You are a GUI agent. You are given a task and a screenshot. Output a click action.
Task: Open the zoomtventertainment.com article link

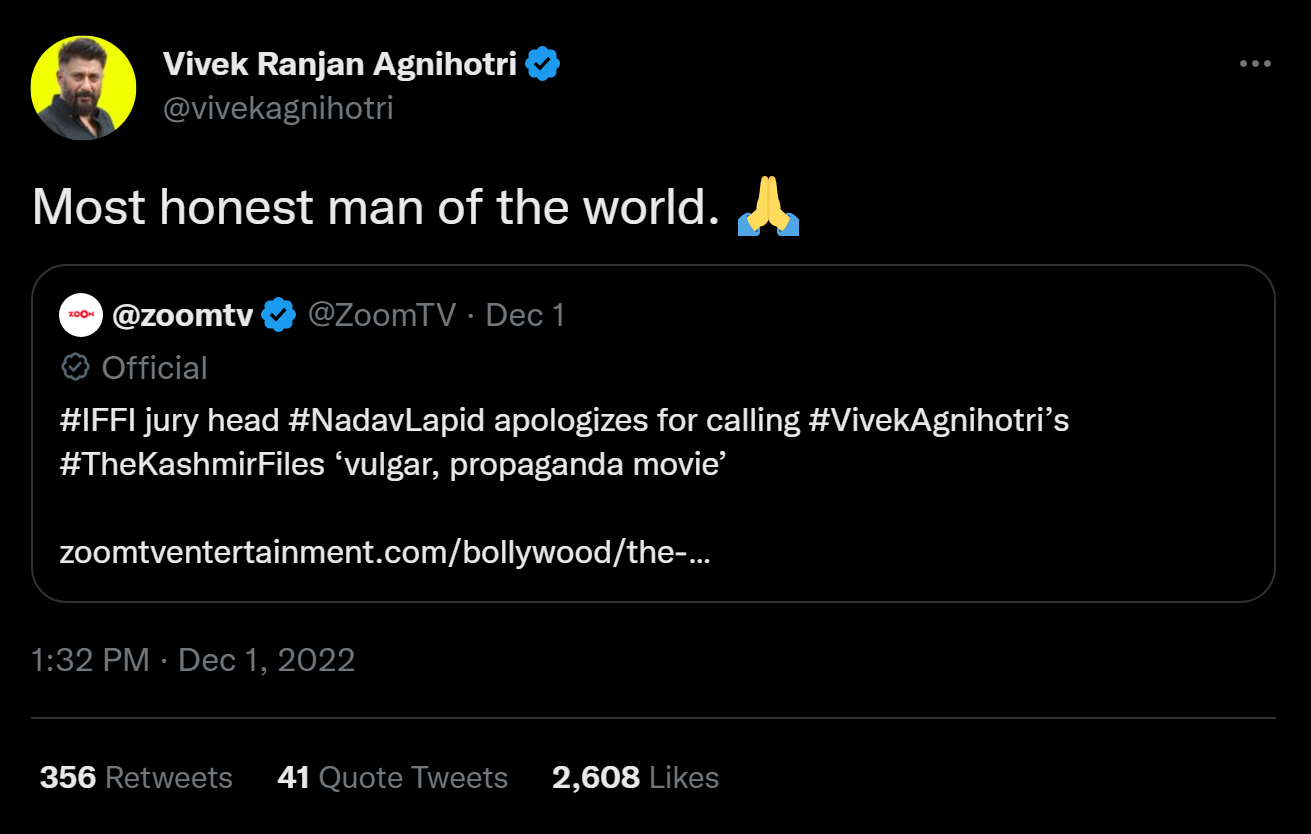pos(385,552)
